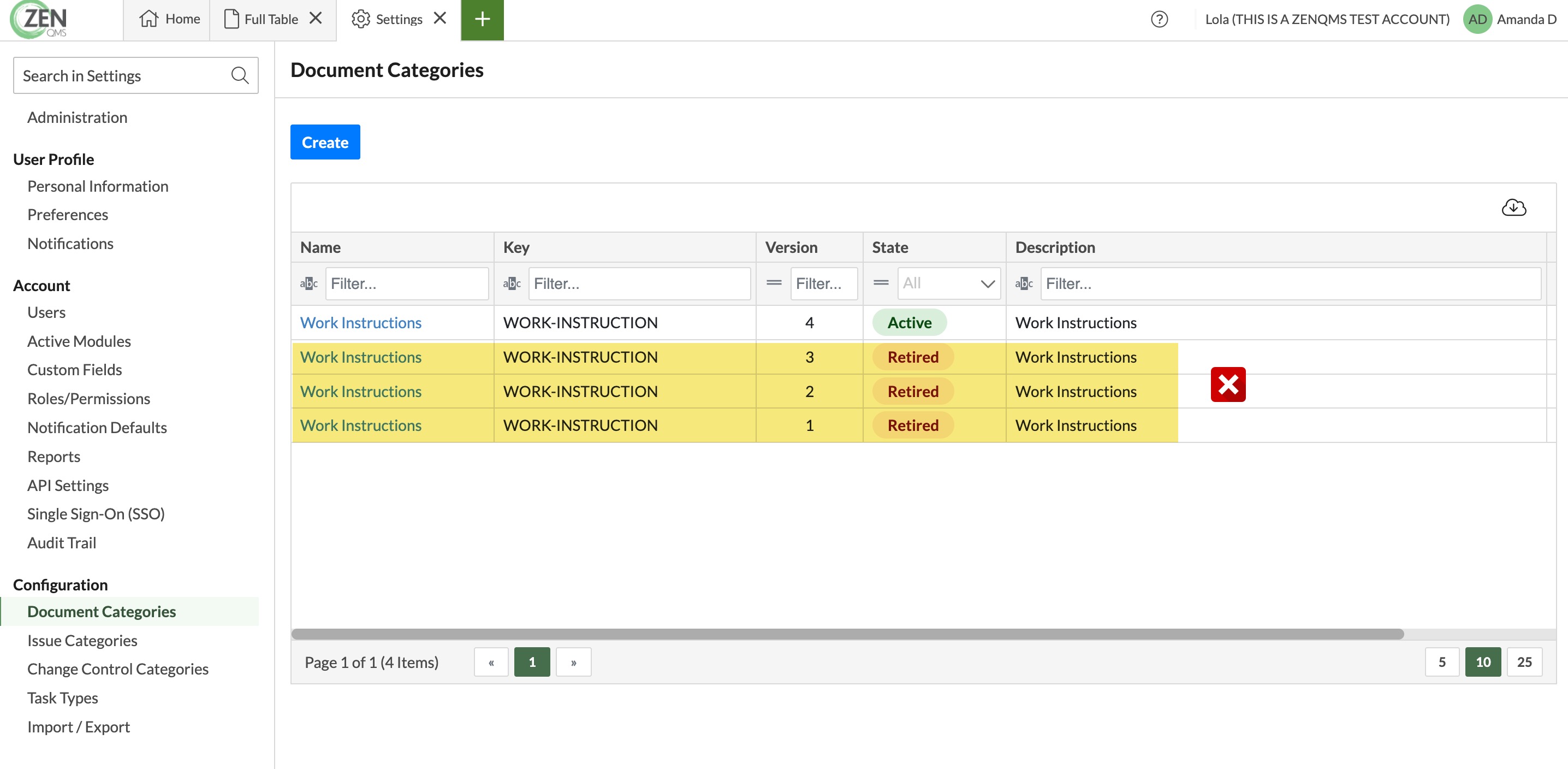Open the version 2 Work Instructions link
This screenshot has height=769, width=1568.
(x=361, y=392)
